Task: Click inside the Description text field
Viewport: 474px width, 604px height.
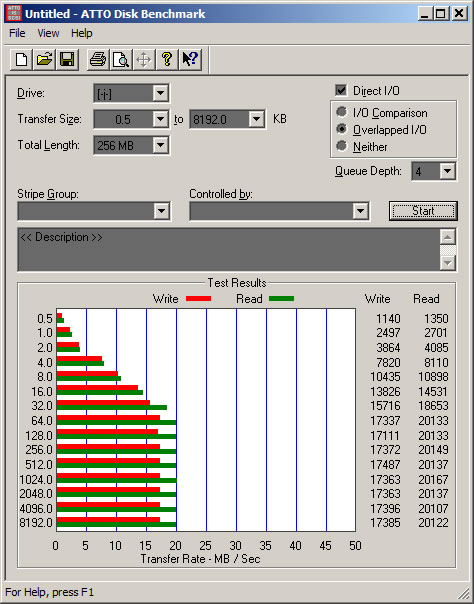Action: pos(229,250)
